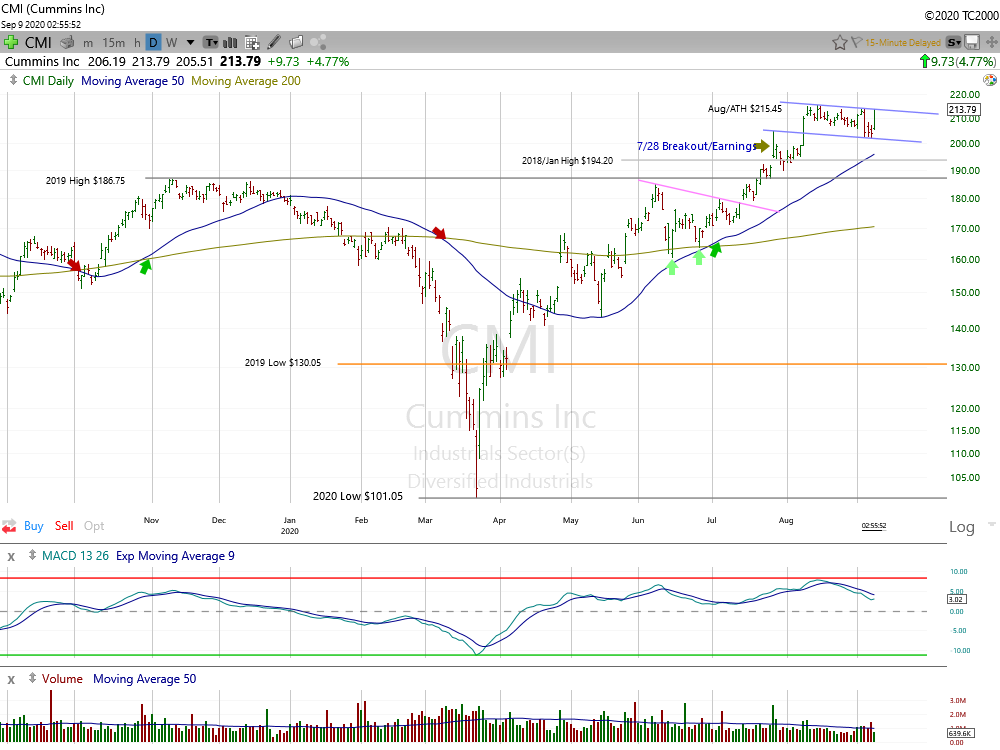
Task: Switch to the Daily (D) timeframe
Action: [x=153, y=42]
